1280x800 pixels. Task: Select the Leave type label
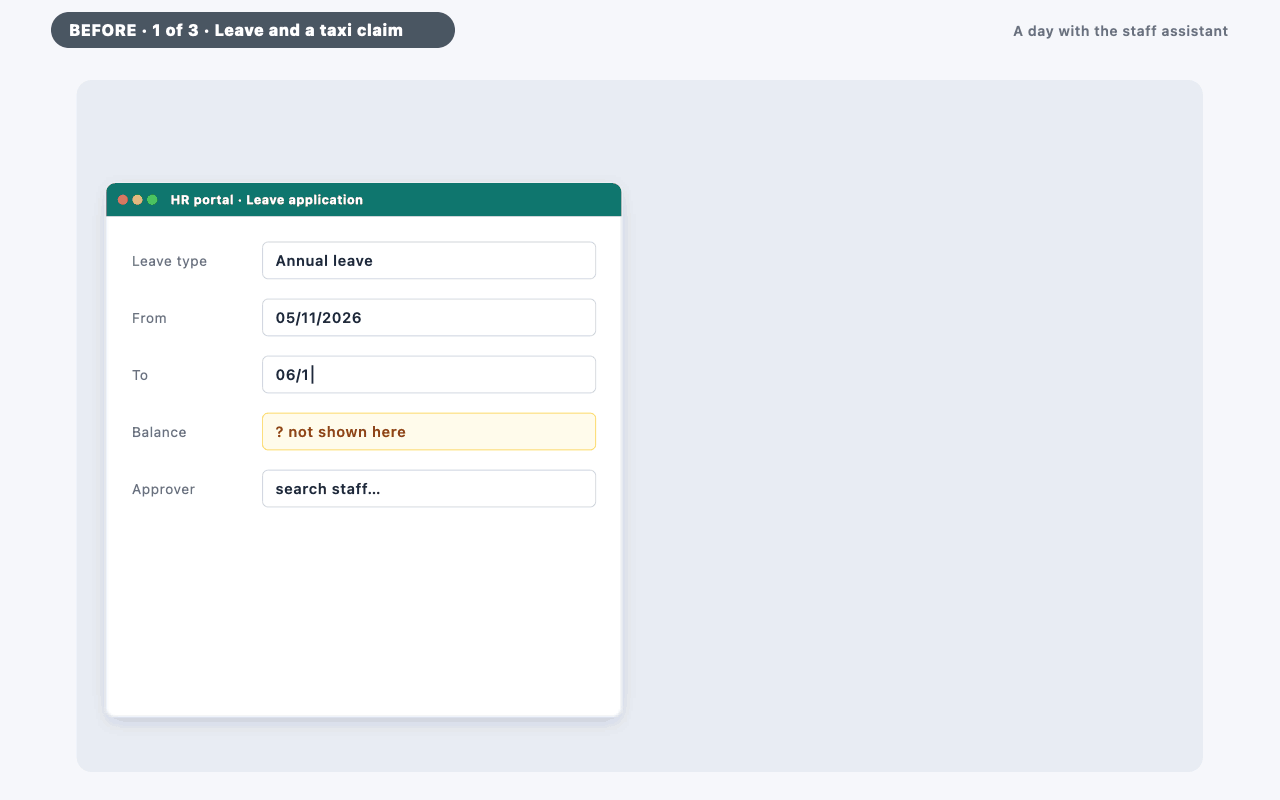[x=170, y=261]
